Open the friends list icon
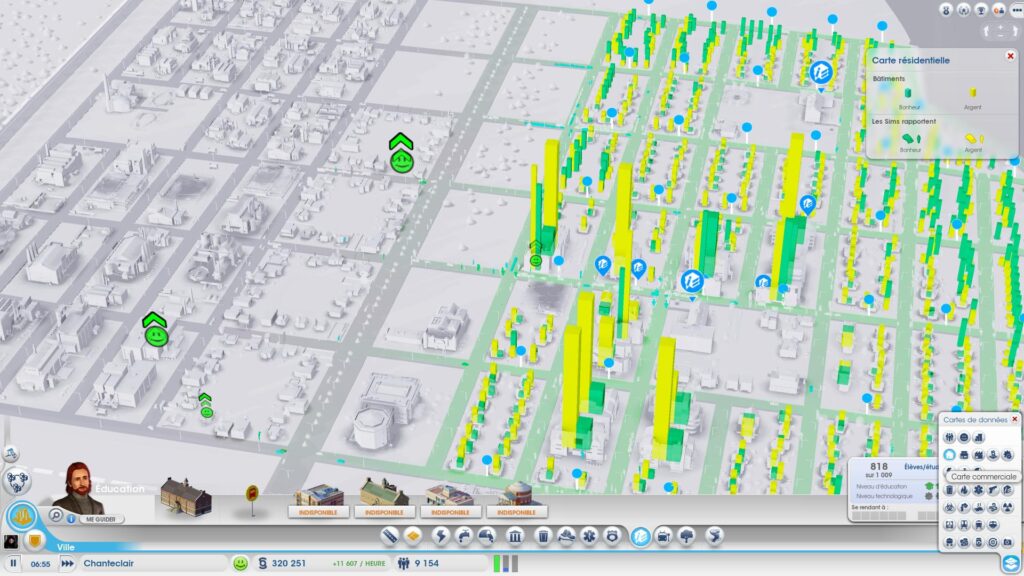1024x576 pixels. (999, 10)
